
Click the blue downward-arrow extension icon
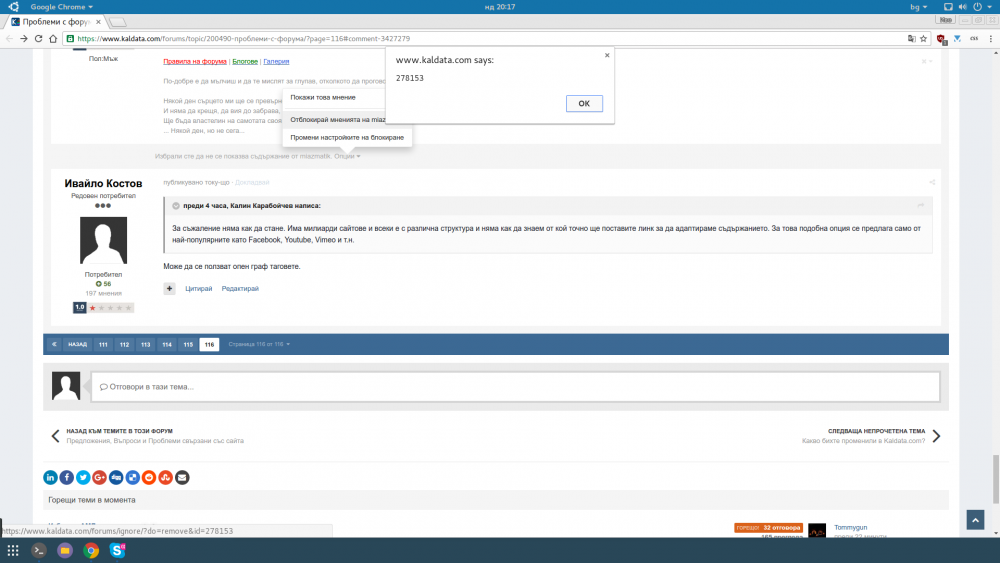pyautogui.click(x=957, y=38)
